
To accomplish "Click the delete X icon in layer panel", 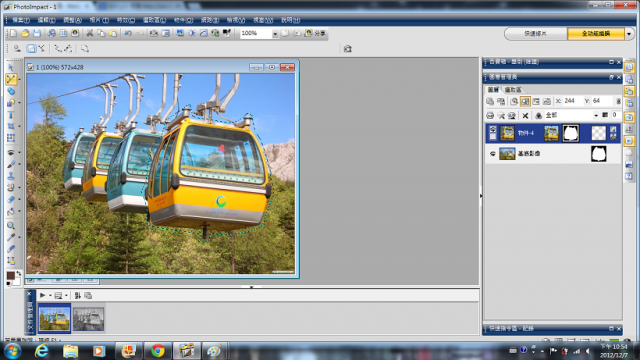I will (525, 116).
